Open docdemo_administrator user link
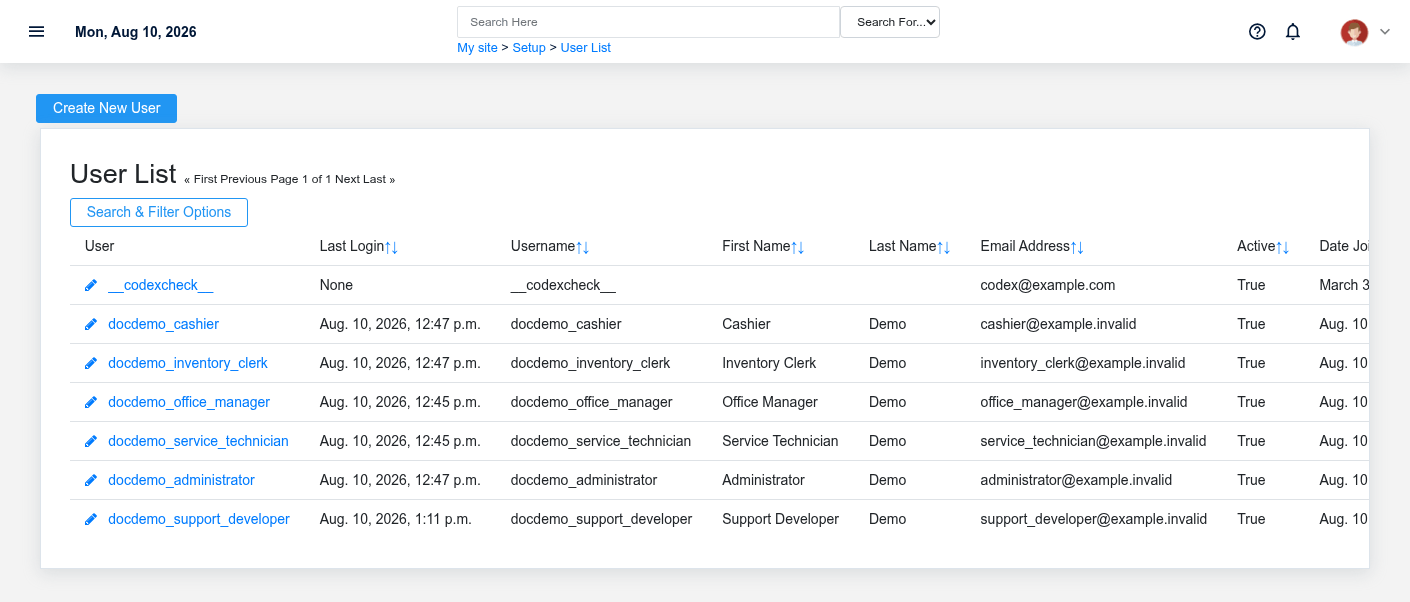 point(181,480)
